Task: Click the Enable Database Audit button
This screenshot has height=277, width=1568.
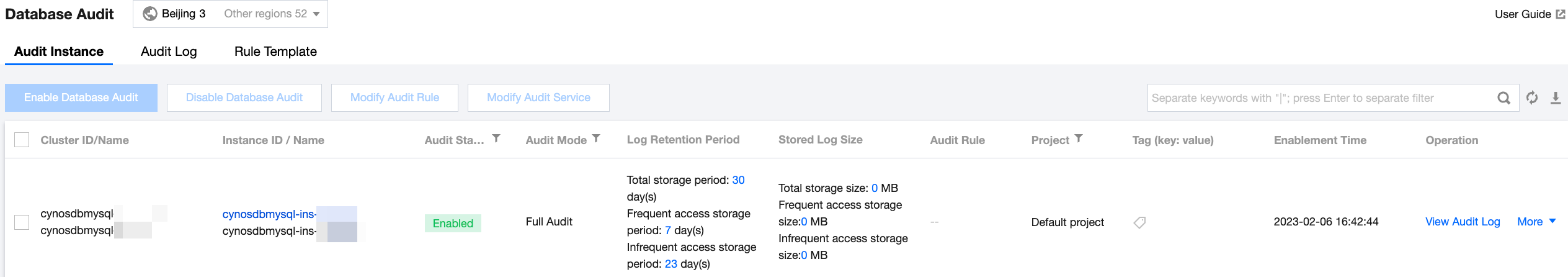Action: (x=81, y=98)
